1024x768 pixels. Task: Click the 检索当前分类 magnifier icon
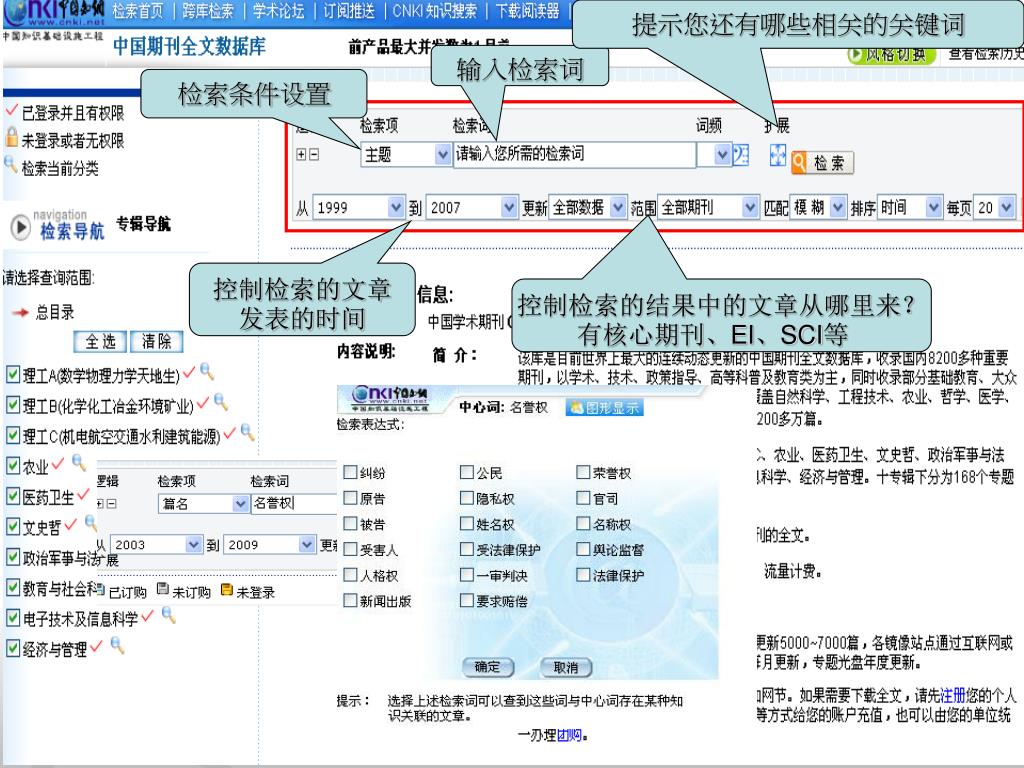coord(10,165)
